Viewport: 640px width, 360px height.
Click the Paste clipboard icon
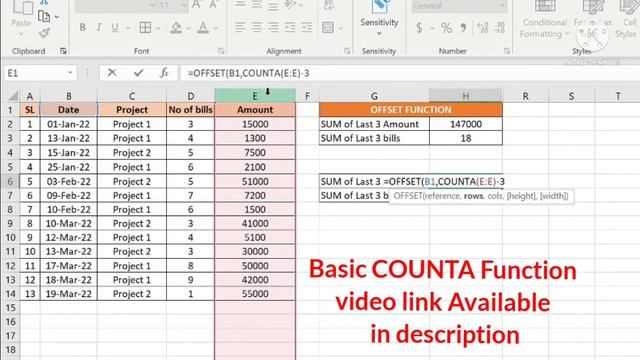point(22,7)
